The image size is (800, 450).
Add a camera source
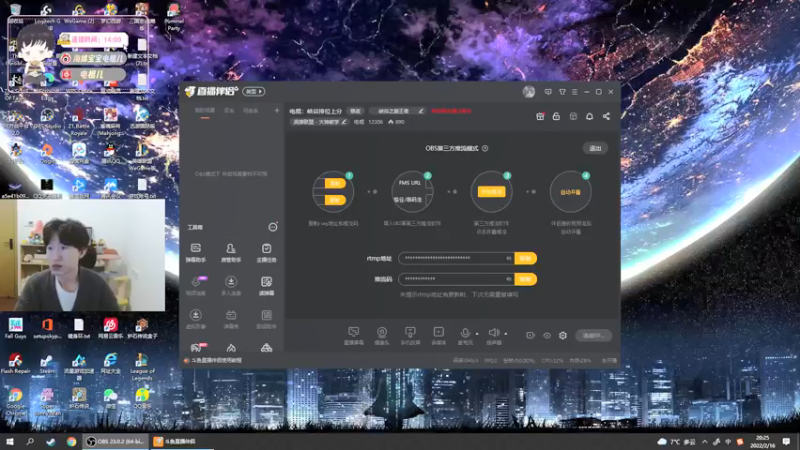[382, 335]
